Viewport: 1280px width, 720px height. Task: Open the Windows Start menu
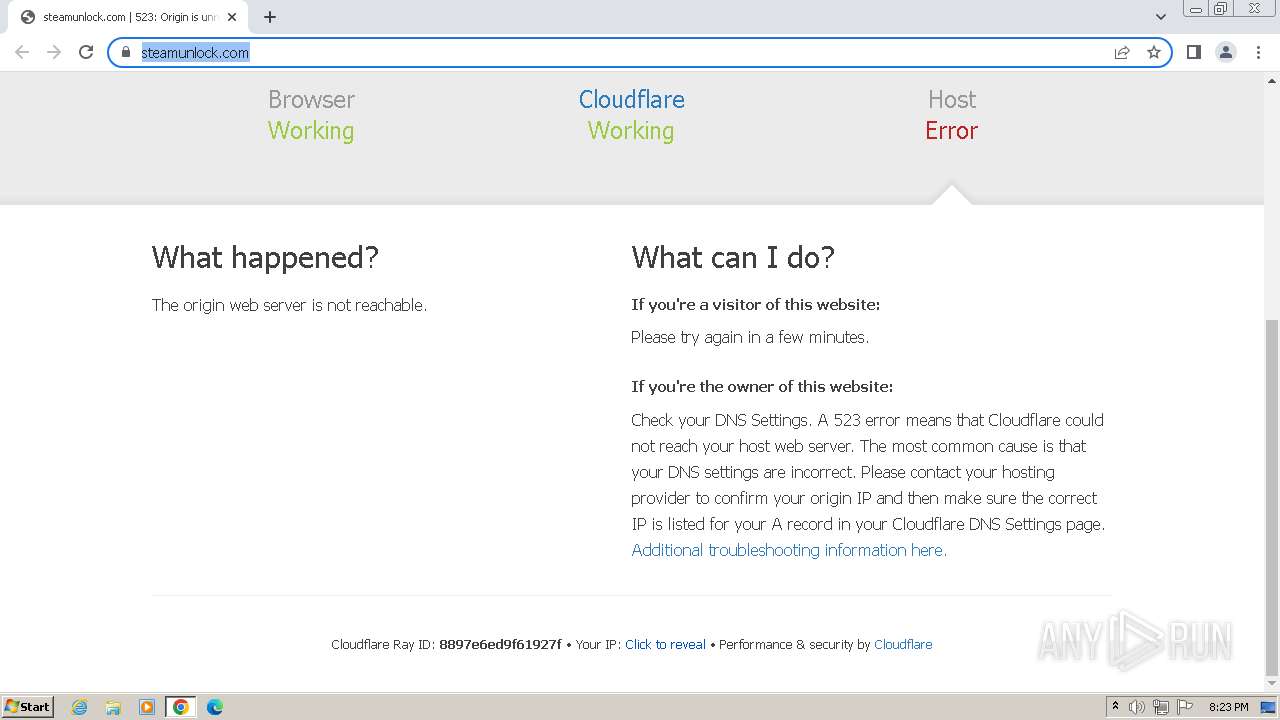tap(27, 707)
